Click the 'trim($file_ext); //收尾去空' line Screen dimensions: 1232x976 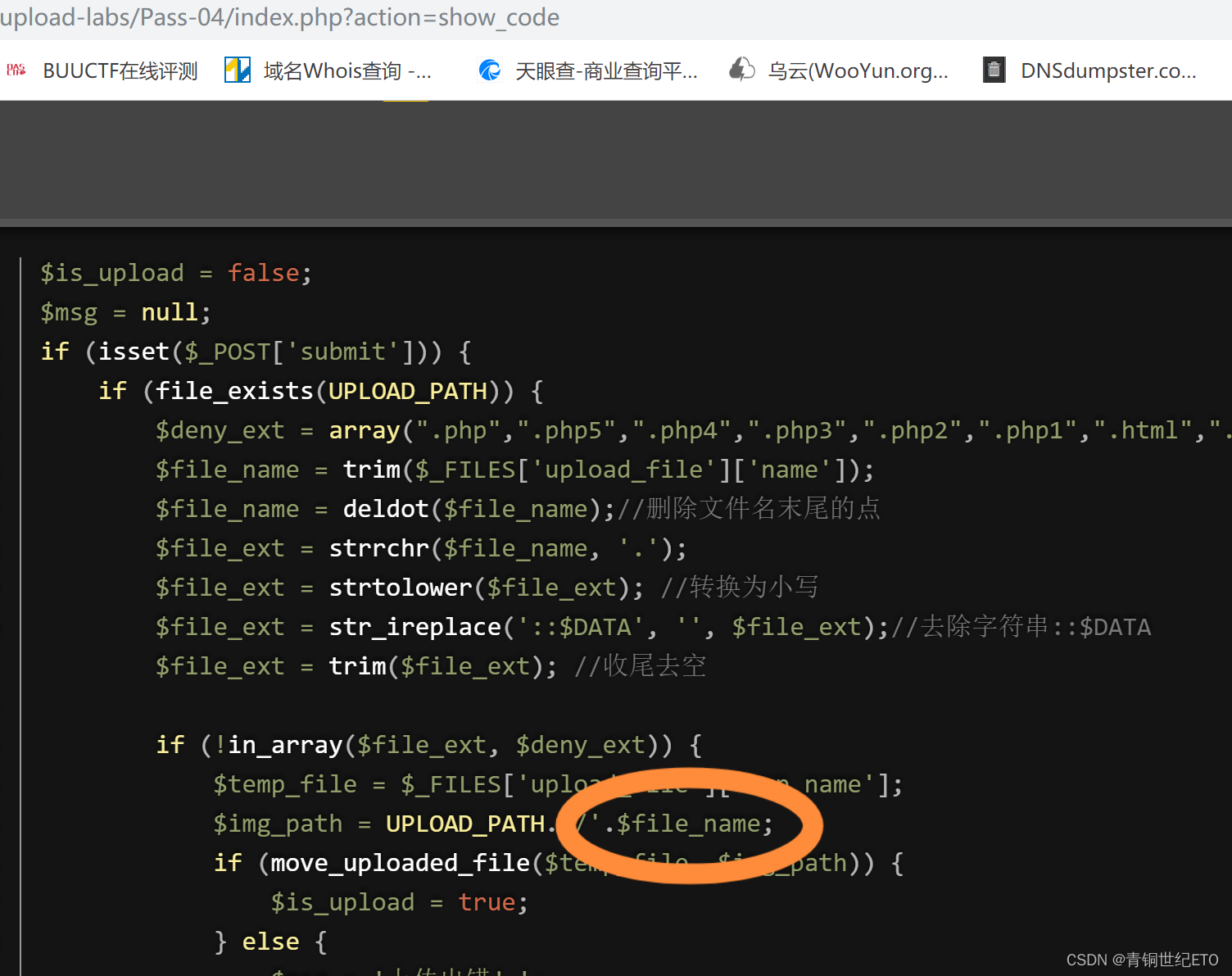tap(431, 666)
